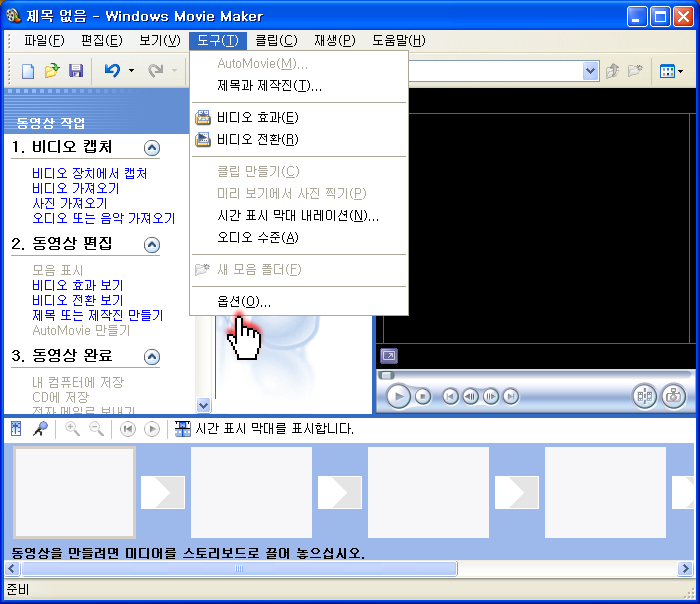Choose 비디오 효과(E) from the menu
The image size is (700, 604).
(x=299, y=117)
